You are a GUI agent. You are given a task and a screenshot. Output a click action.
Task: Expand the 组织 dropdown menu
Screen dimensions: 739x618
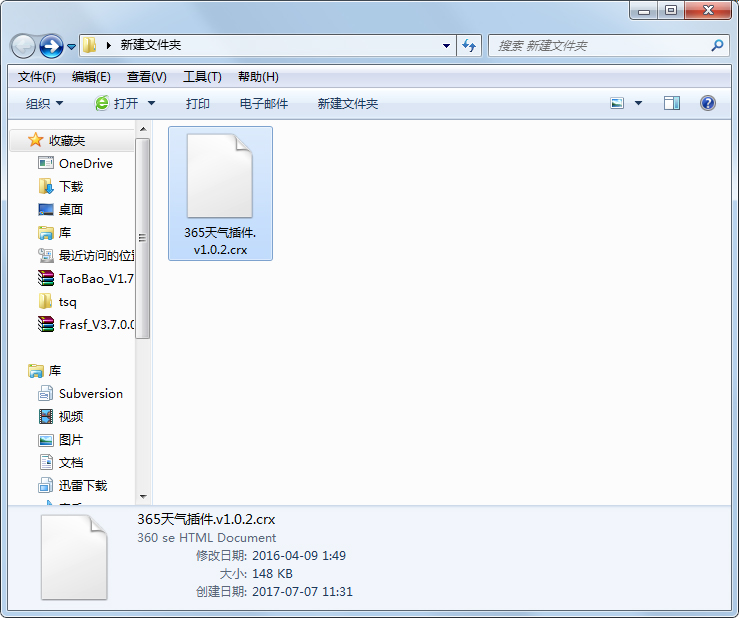(x=45, y=103)
